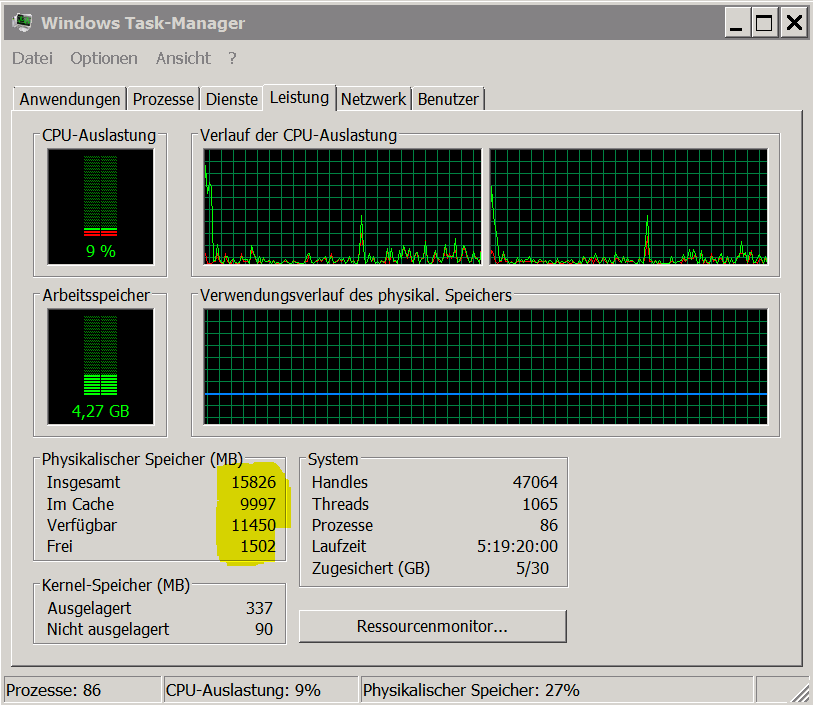The image size is (813, 705).
Task: Click the Ausgelagert value 337
Action: tap(259, 608)
